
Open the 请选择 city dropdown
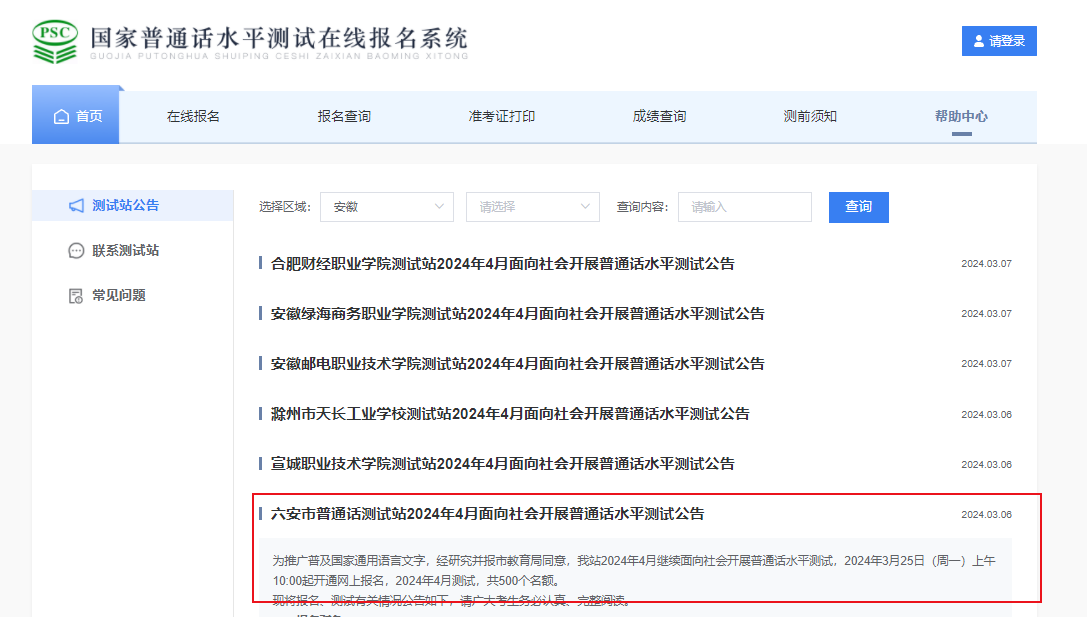click(x=532, y=207)
